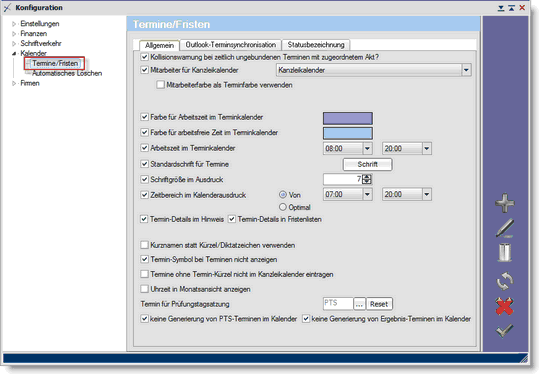Toggle Mitarbeiter für Kanzleikalender checkbox

144,70
